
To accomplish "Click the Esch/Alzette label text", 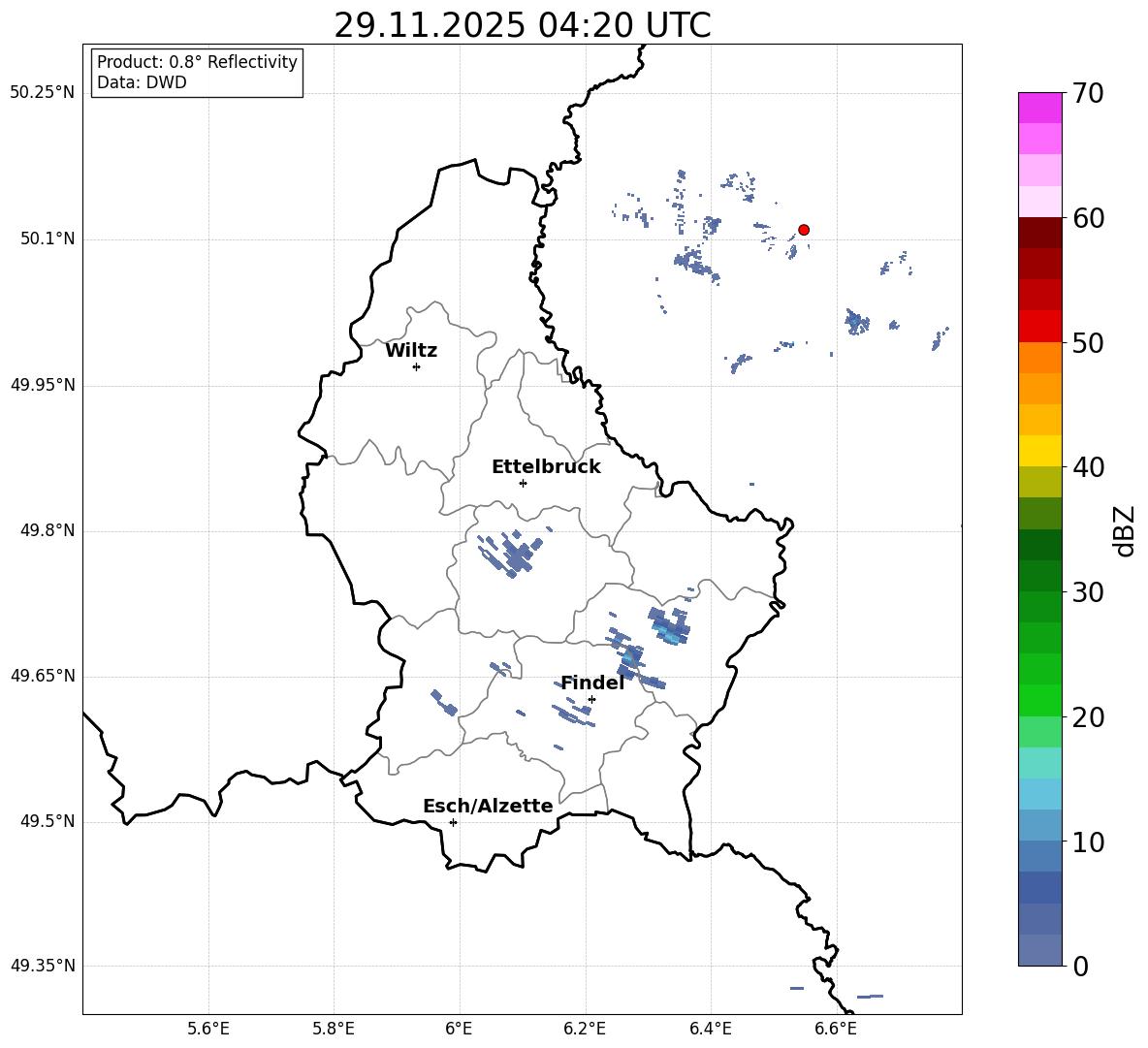I will pos(488,806).
